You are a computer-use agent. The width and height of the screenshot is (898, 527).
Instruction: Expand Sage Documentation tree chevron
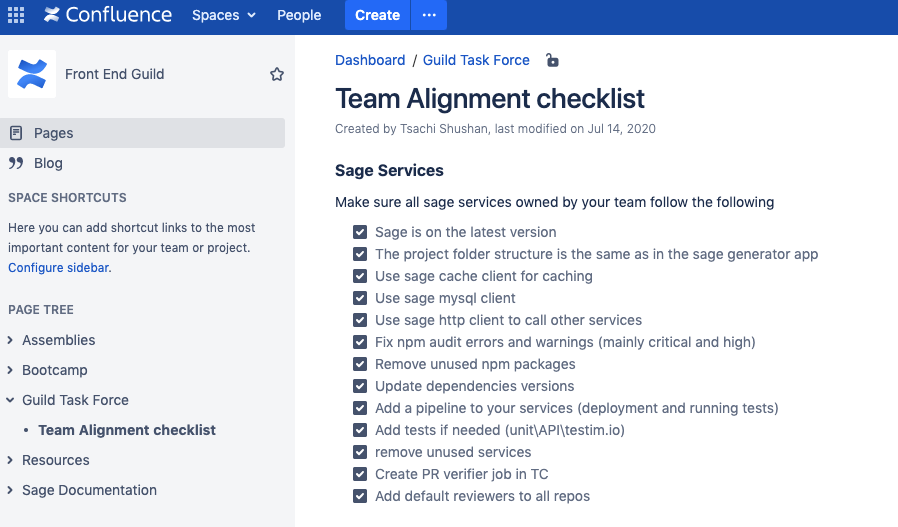coord(10,490)
